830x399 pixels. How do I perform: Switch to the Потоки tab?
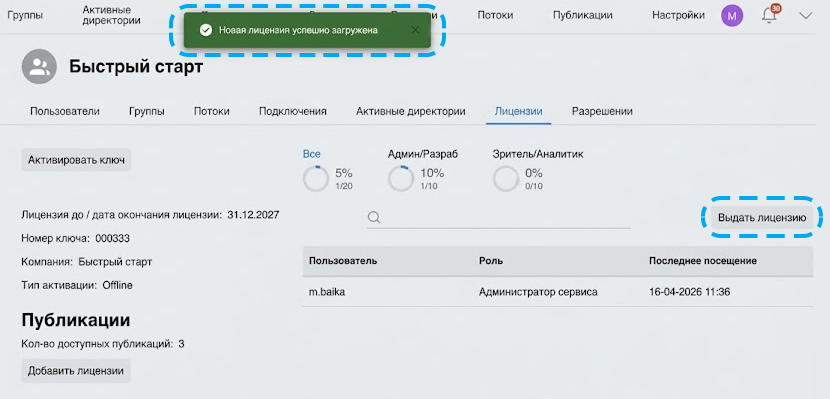[x=211, y=111]
